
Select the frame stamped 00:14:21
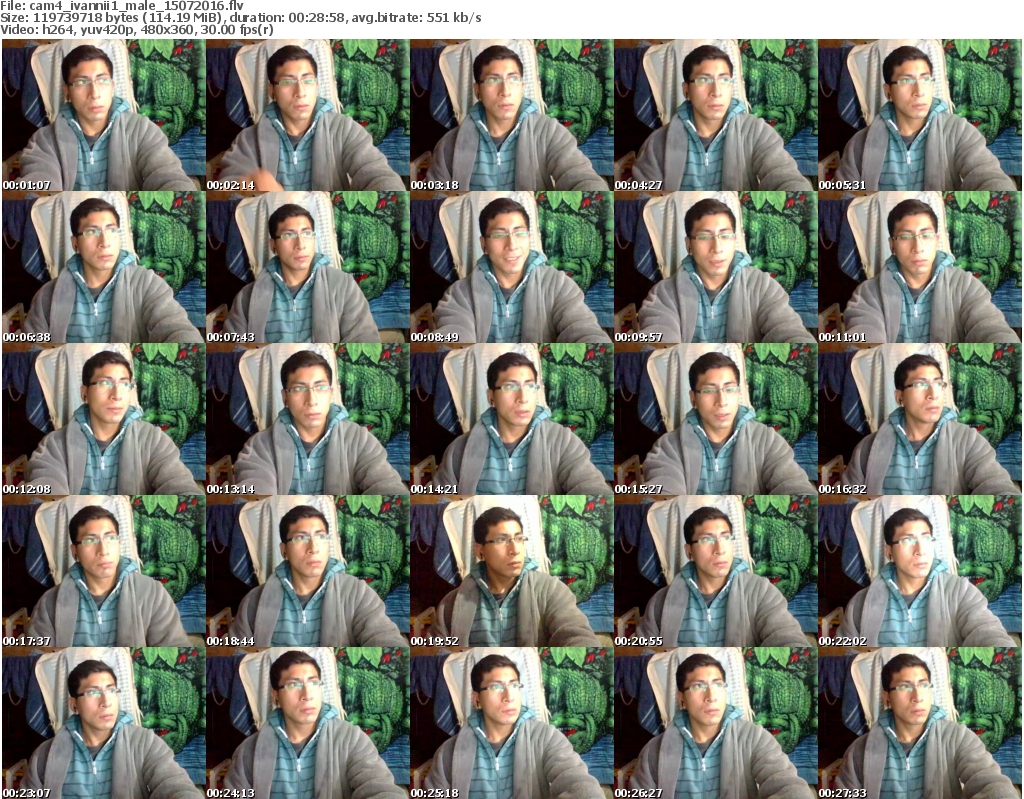tap(511, 419)
